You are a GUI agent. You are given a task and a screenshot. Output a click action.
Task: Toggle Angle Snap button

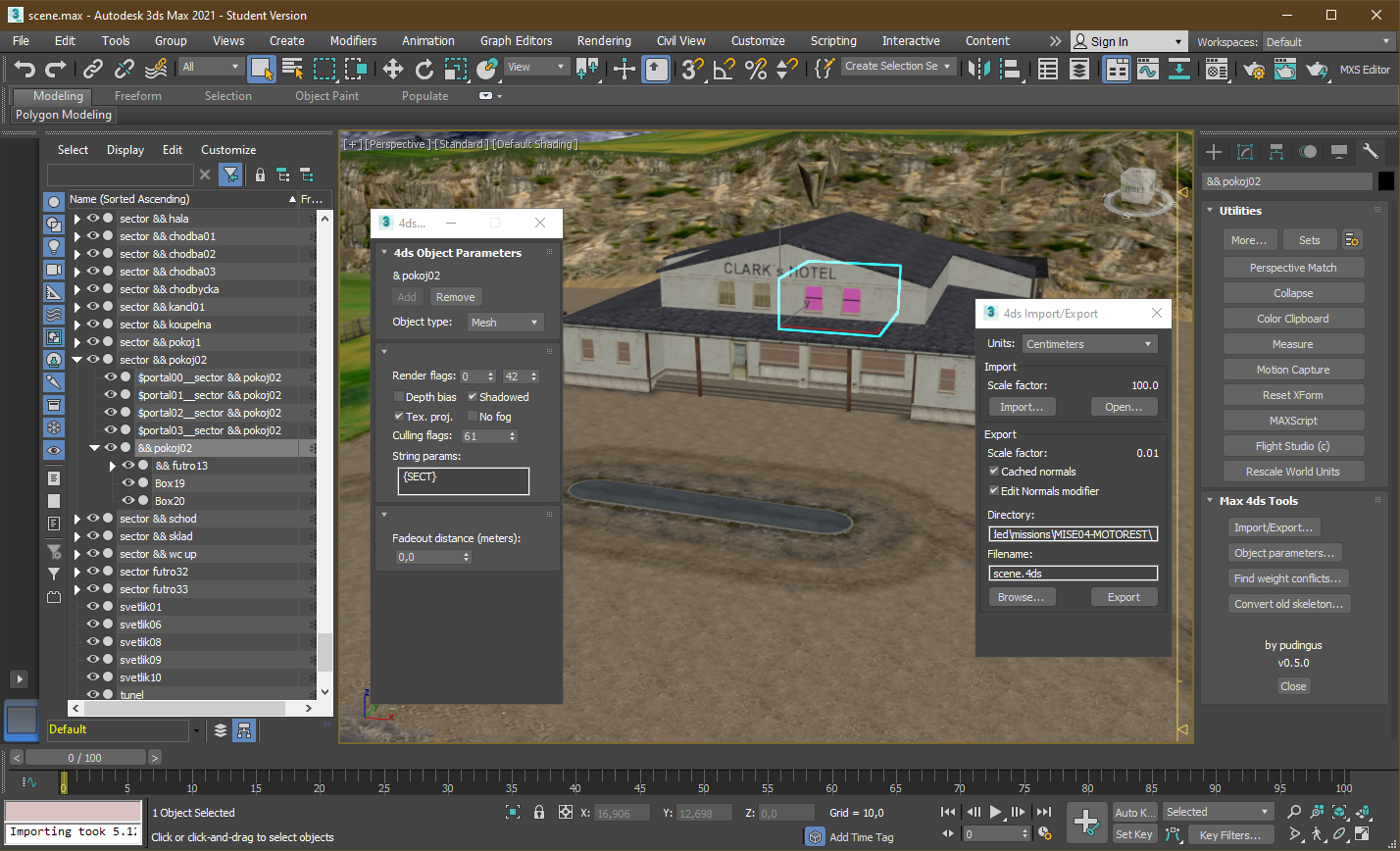(724, 69)
